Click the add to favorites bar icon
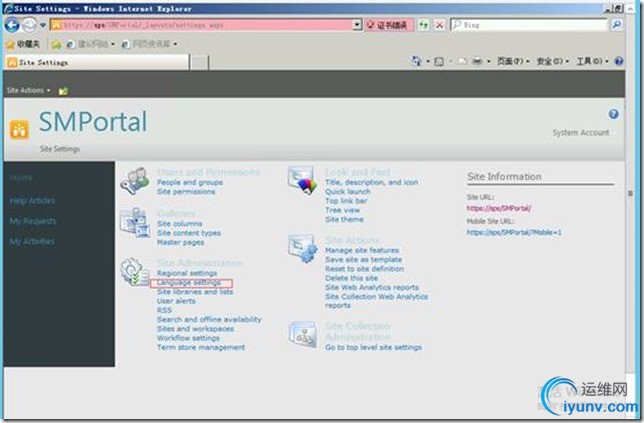The height and width of the screenshot is (423, 644). coord(57,44)
